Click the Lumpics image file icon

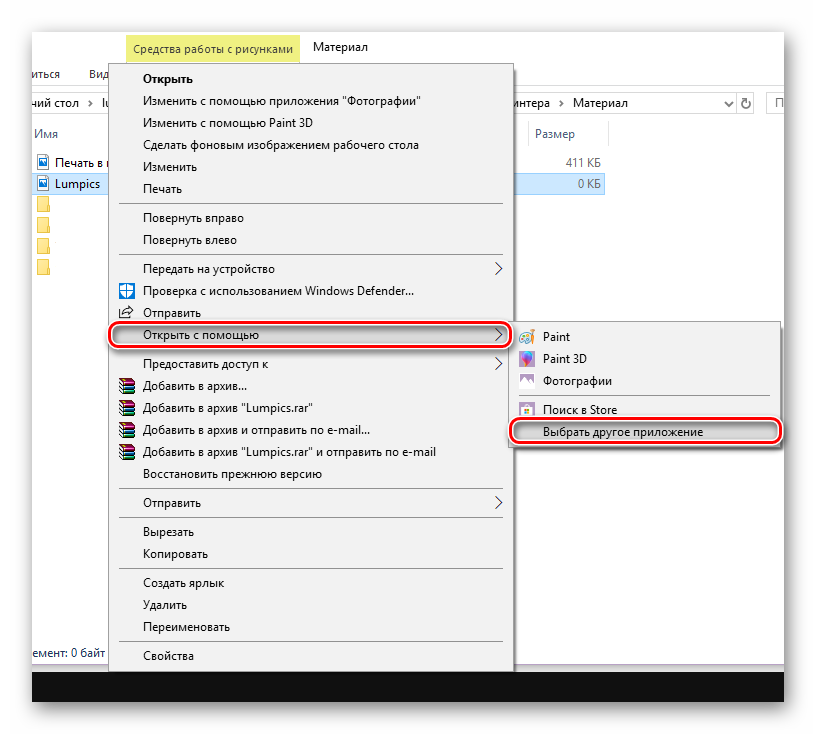tap(43, 183)
